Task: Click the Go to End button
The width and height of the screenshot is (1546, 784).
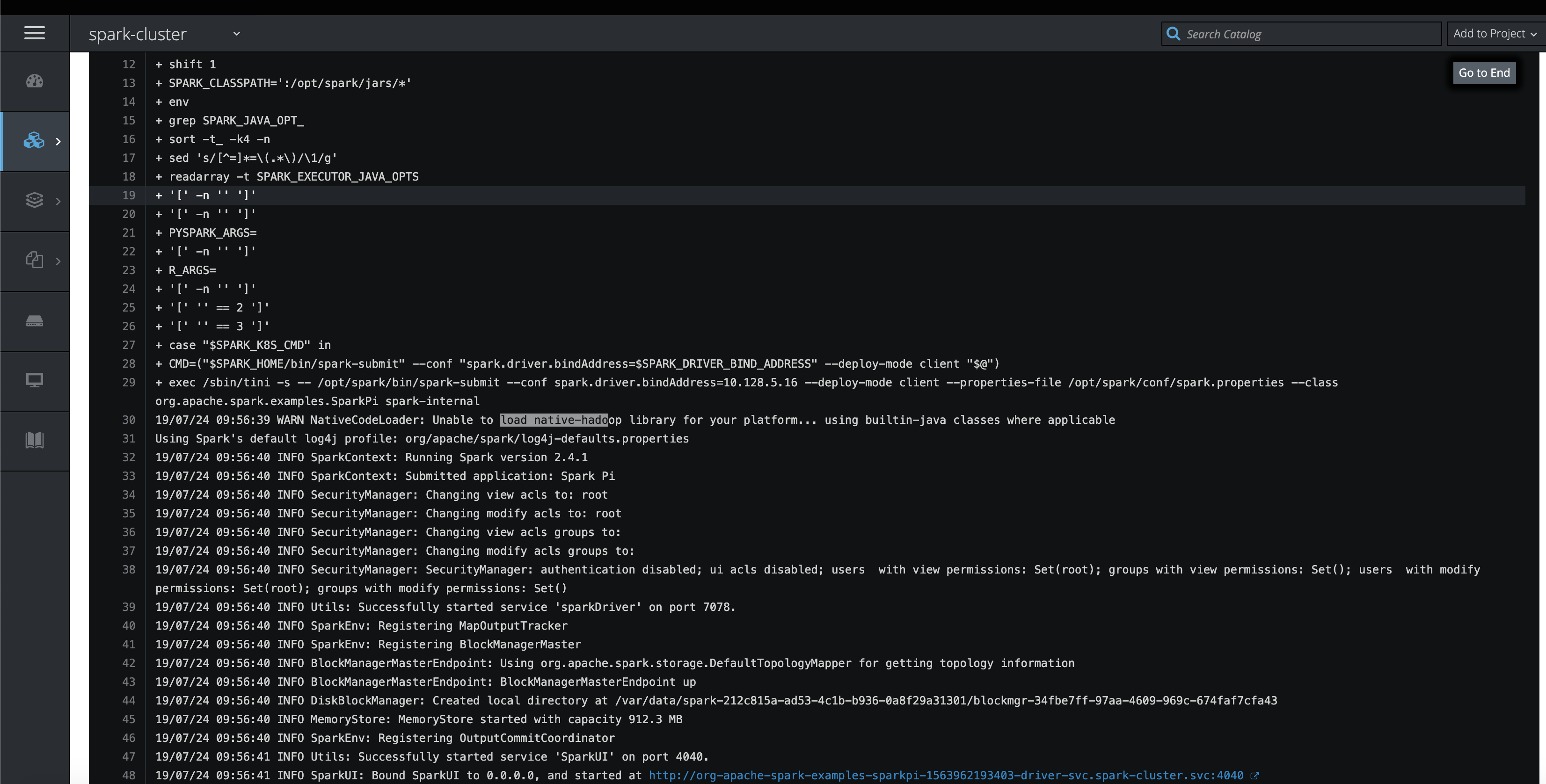Action: [x=1484, y=72]
